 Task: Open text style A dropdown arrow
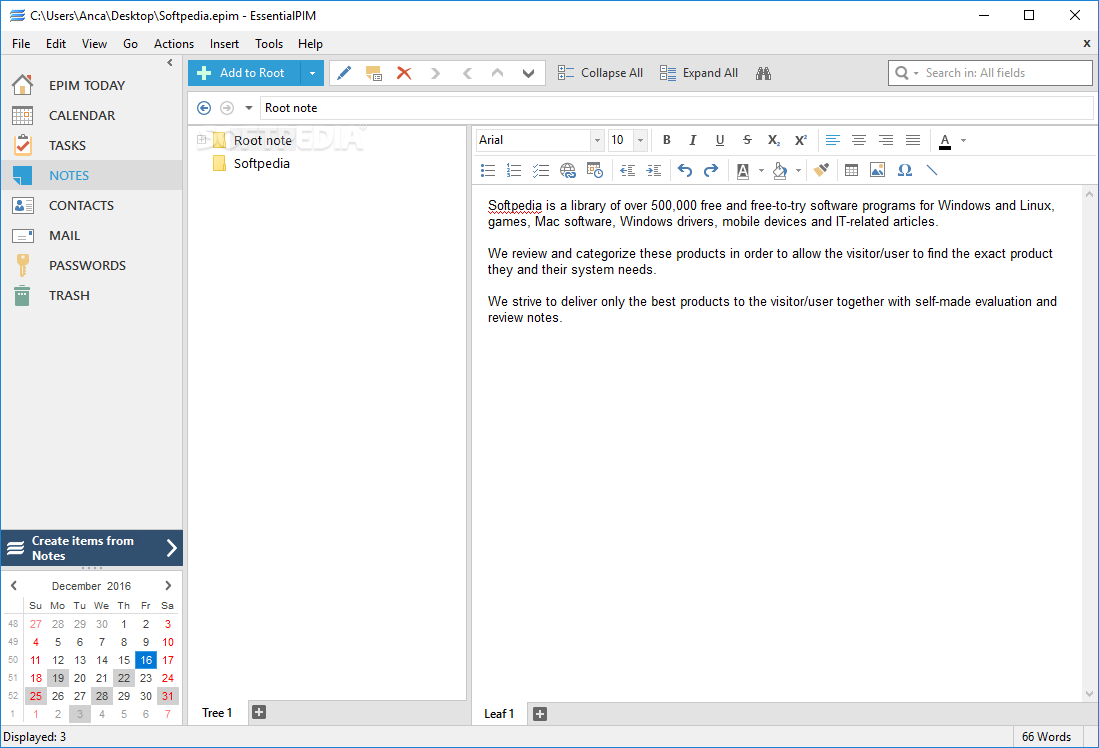point(761,170)
